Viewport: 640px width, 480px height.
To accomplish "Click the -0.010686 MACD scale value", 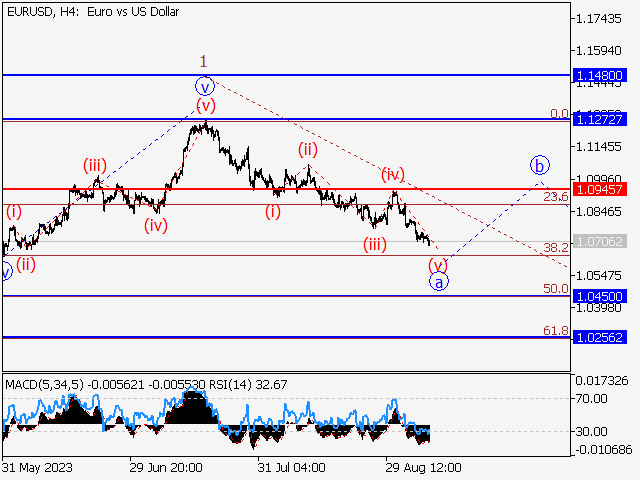I will point(604,450).
